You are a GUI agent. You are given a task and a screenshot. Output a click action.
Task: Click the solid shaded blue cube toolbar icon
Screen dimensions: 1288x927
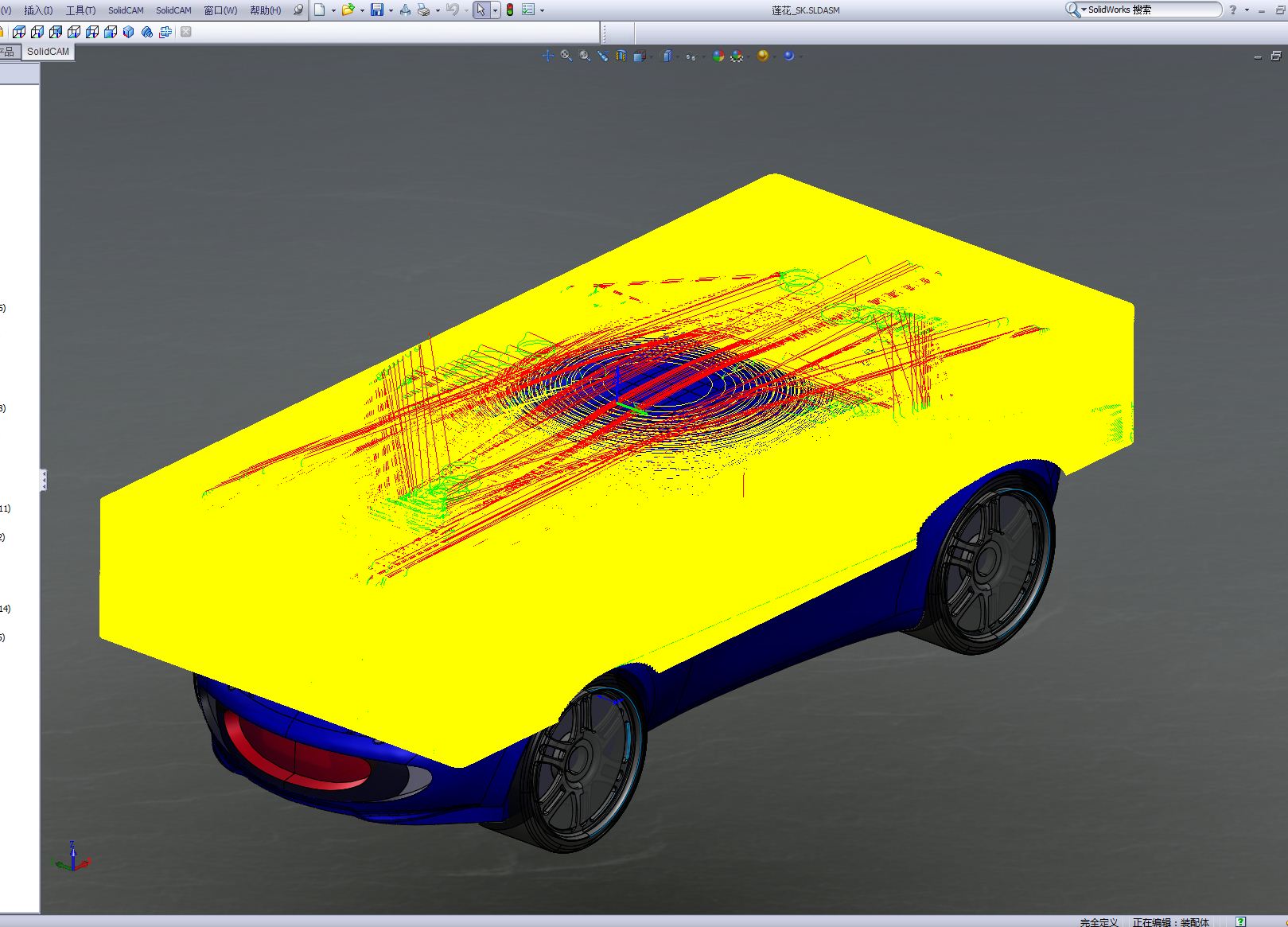tap(128, 32)
